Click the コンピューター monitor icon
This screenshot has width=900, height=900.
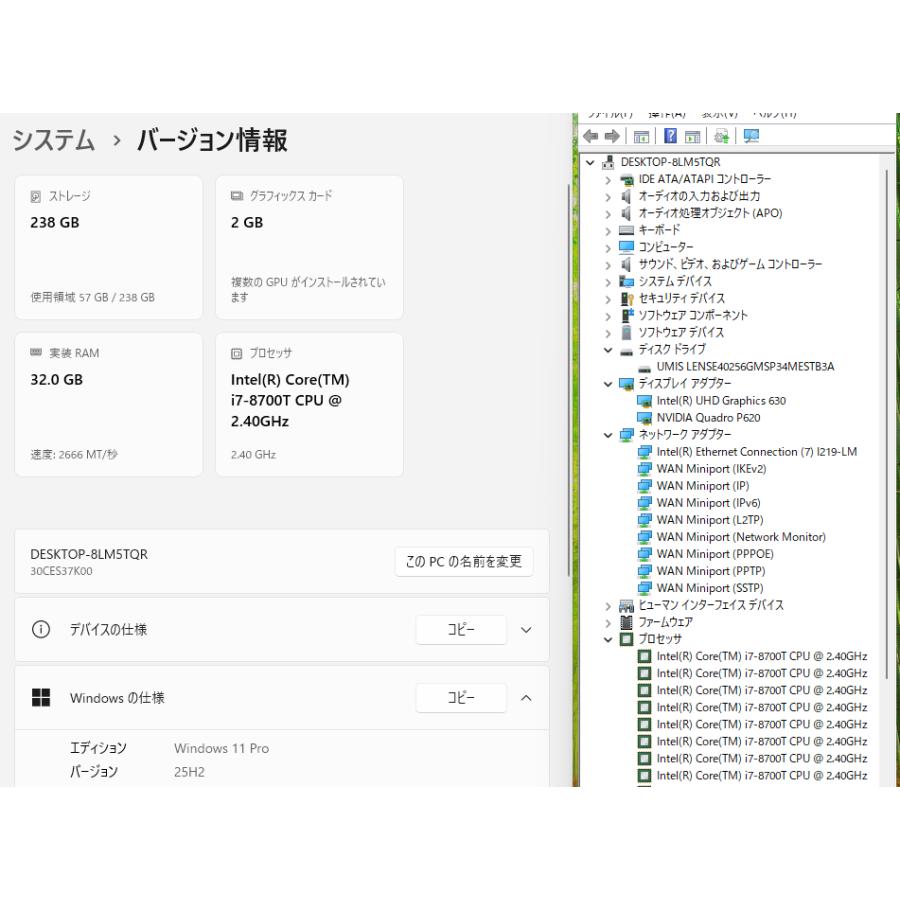pos(626,247)
